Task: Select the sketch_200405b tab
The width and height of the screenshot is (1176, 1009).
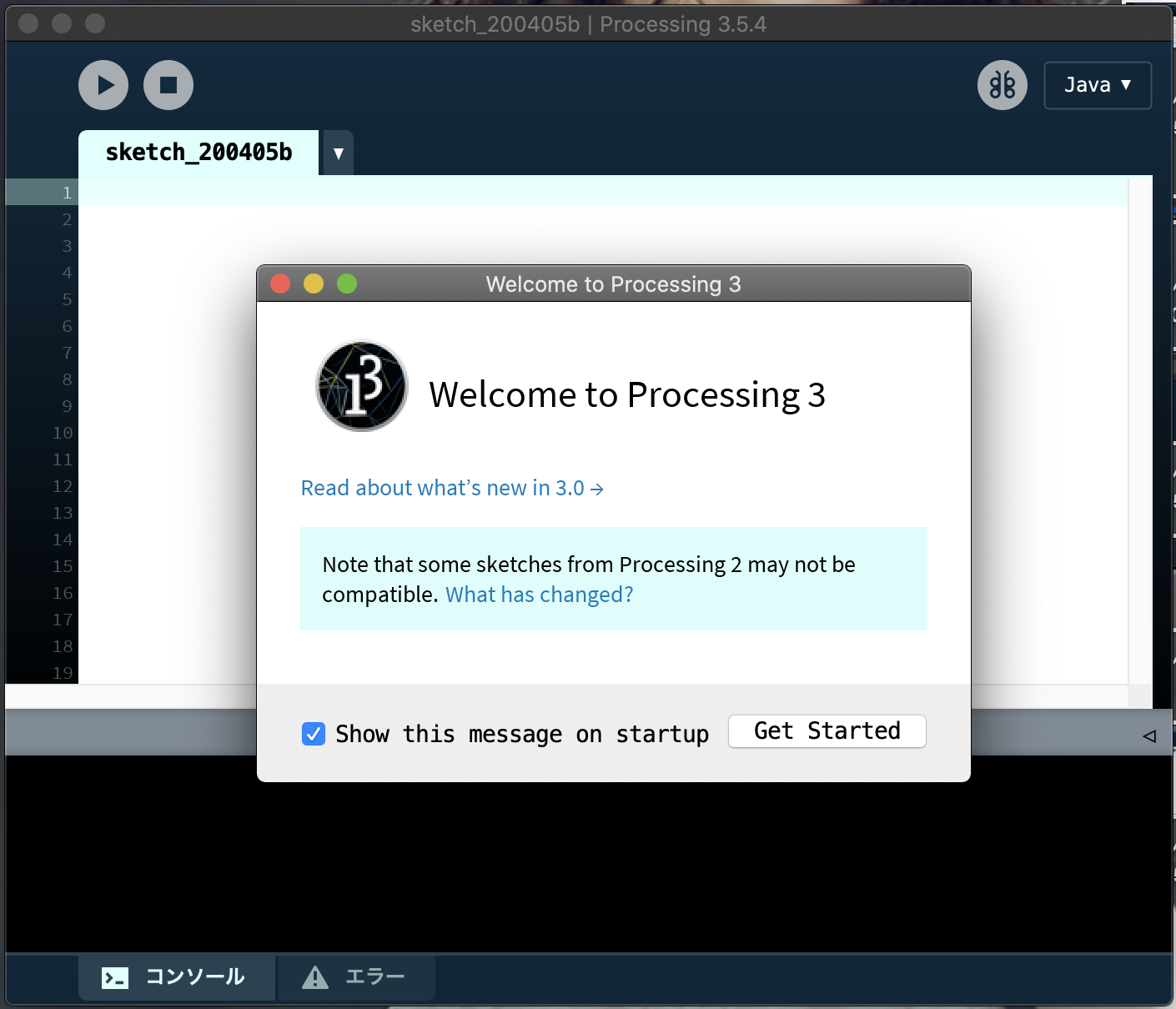Action: point(199,153)
